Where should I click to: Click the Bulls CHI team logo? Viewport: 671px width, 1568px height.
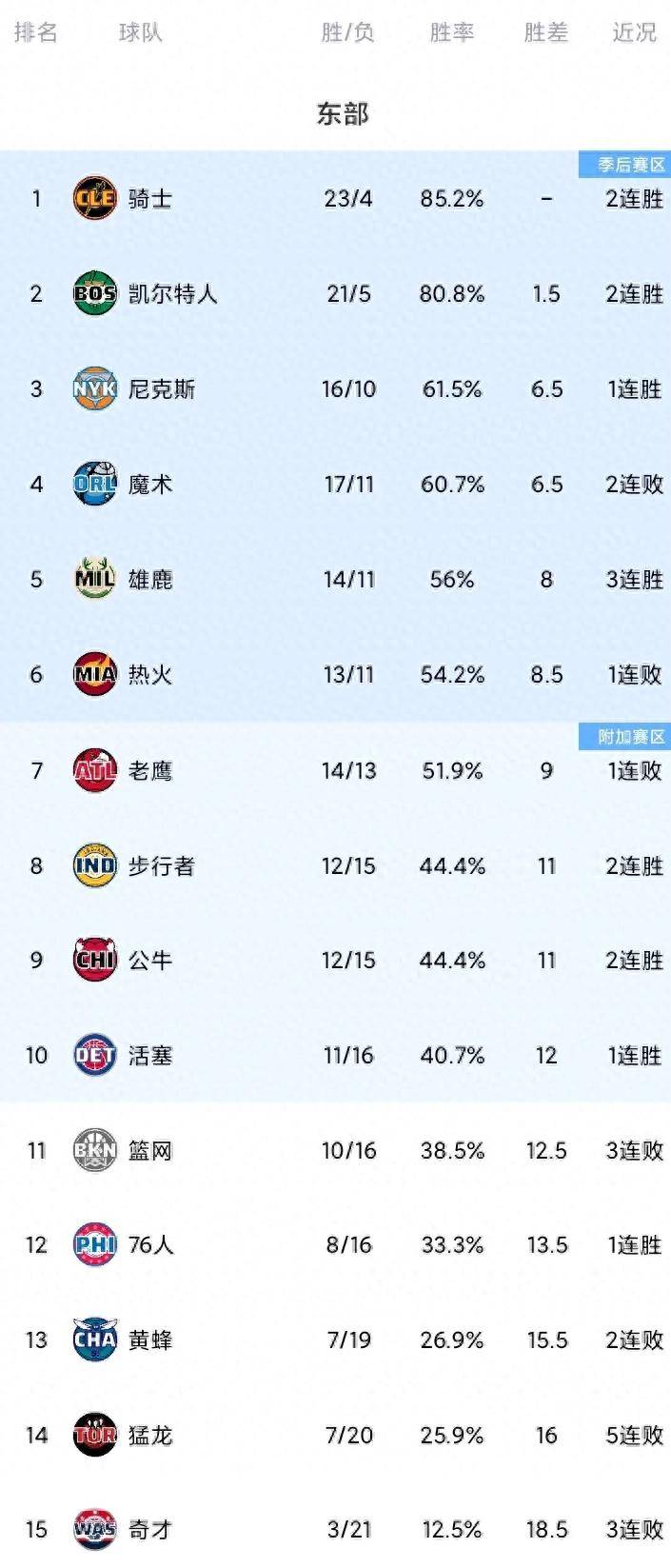tap(95, 960)
